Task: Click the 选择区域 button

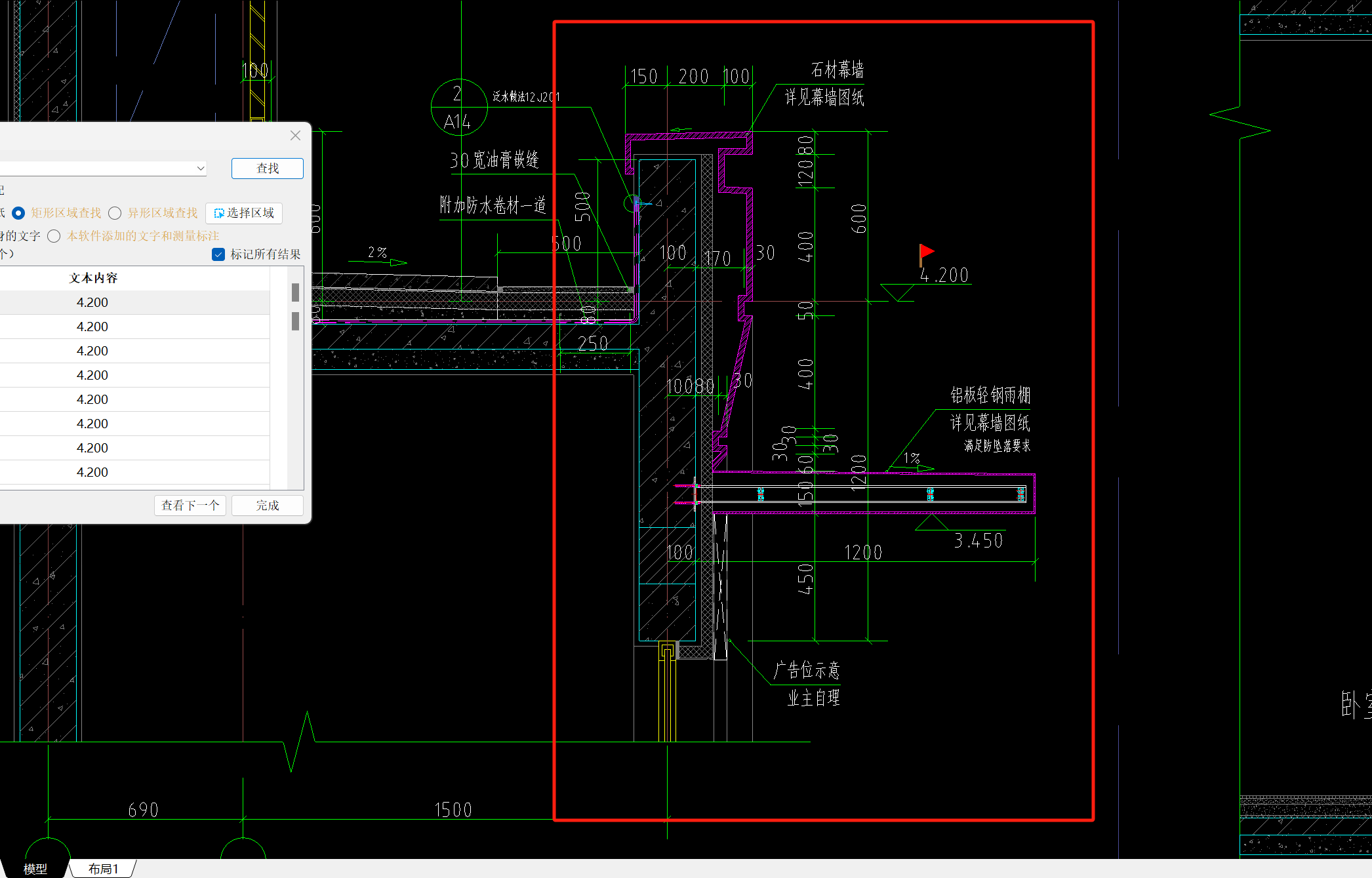Action: 244,213
